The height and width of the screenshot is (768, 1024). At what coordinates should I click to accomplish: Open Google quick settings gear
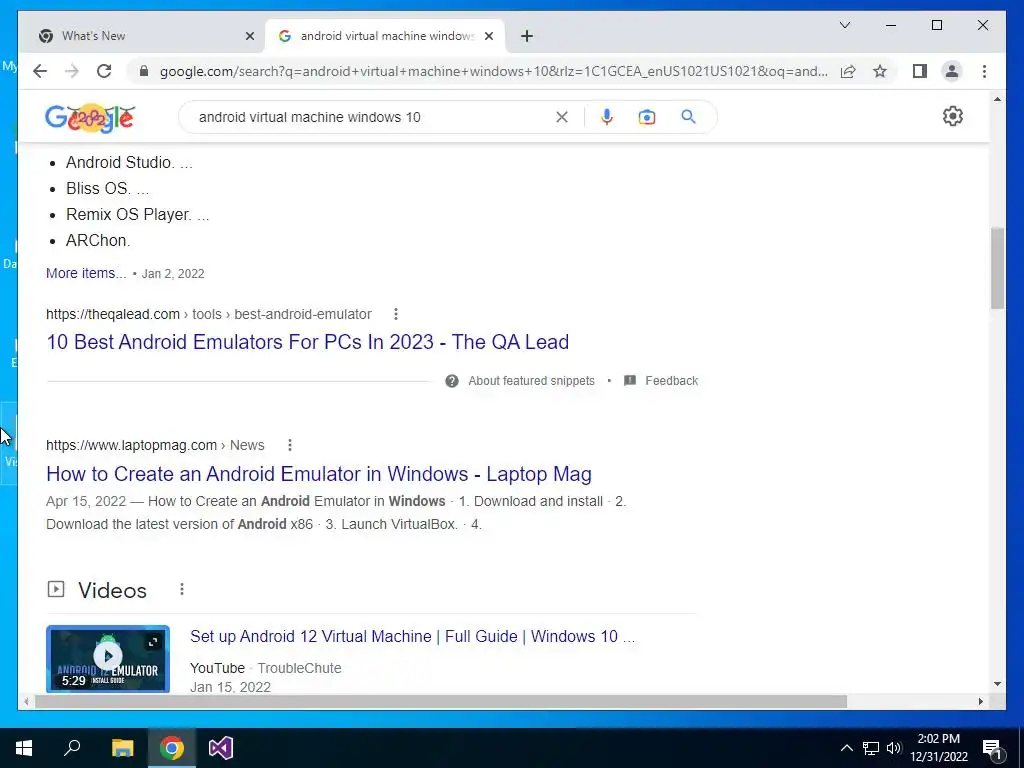953,116
